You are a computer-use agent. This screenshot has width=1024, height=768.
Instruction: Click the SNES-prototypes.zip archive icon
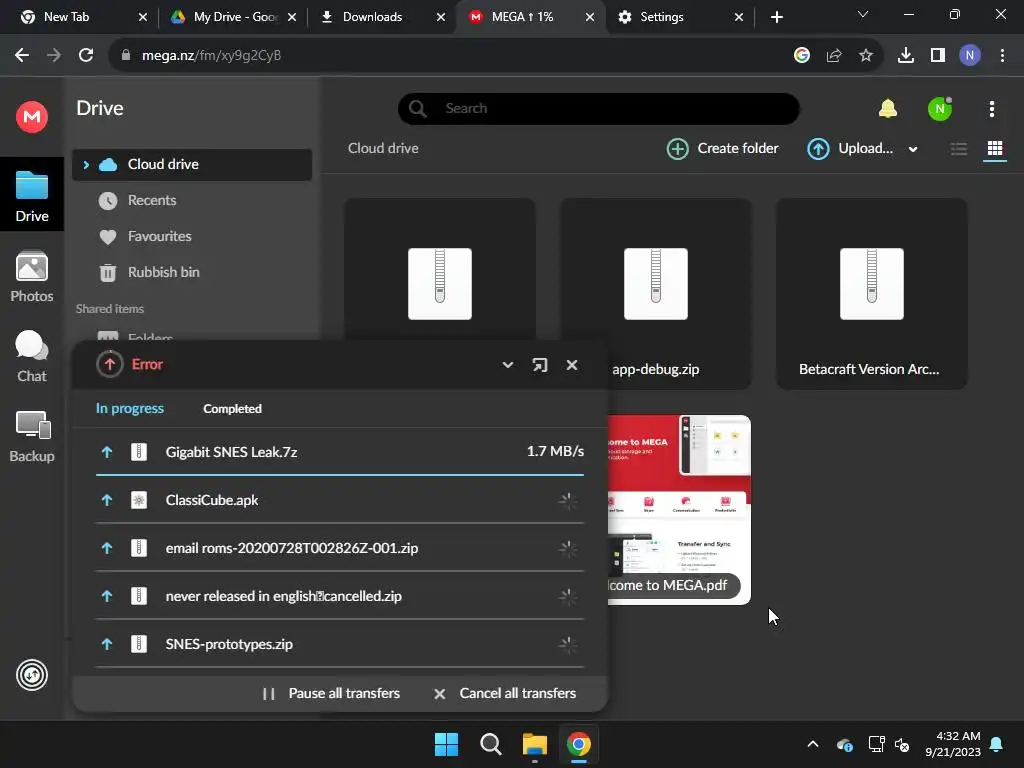[139, 644]
